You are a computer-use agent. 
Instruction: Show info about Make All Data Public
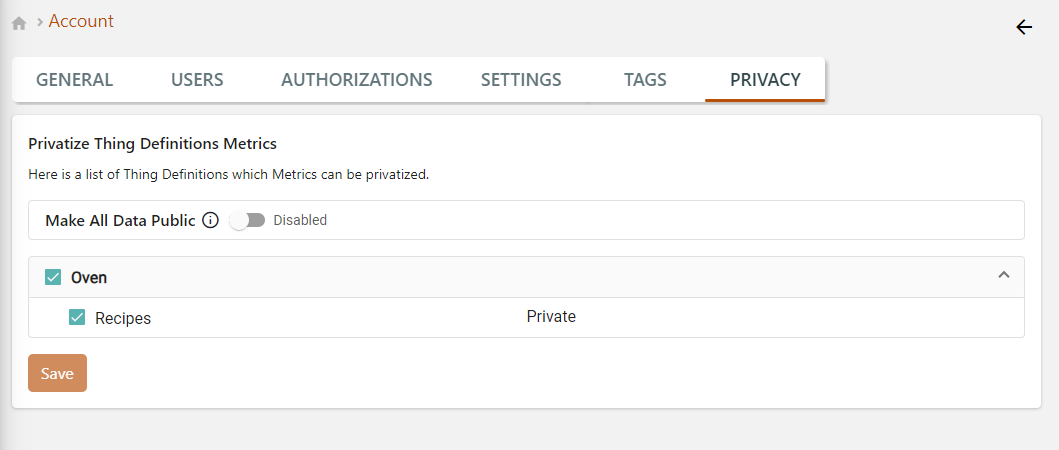(x=211, y=220)
